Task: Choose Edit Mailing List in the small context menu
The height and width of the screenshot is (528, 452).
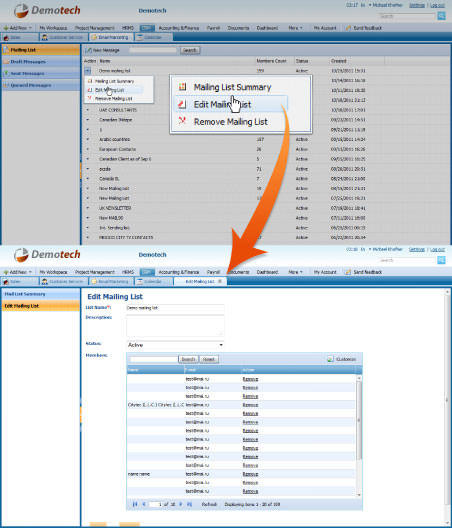Action: point(115,90)
